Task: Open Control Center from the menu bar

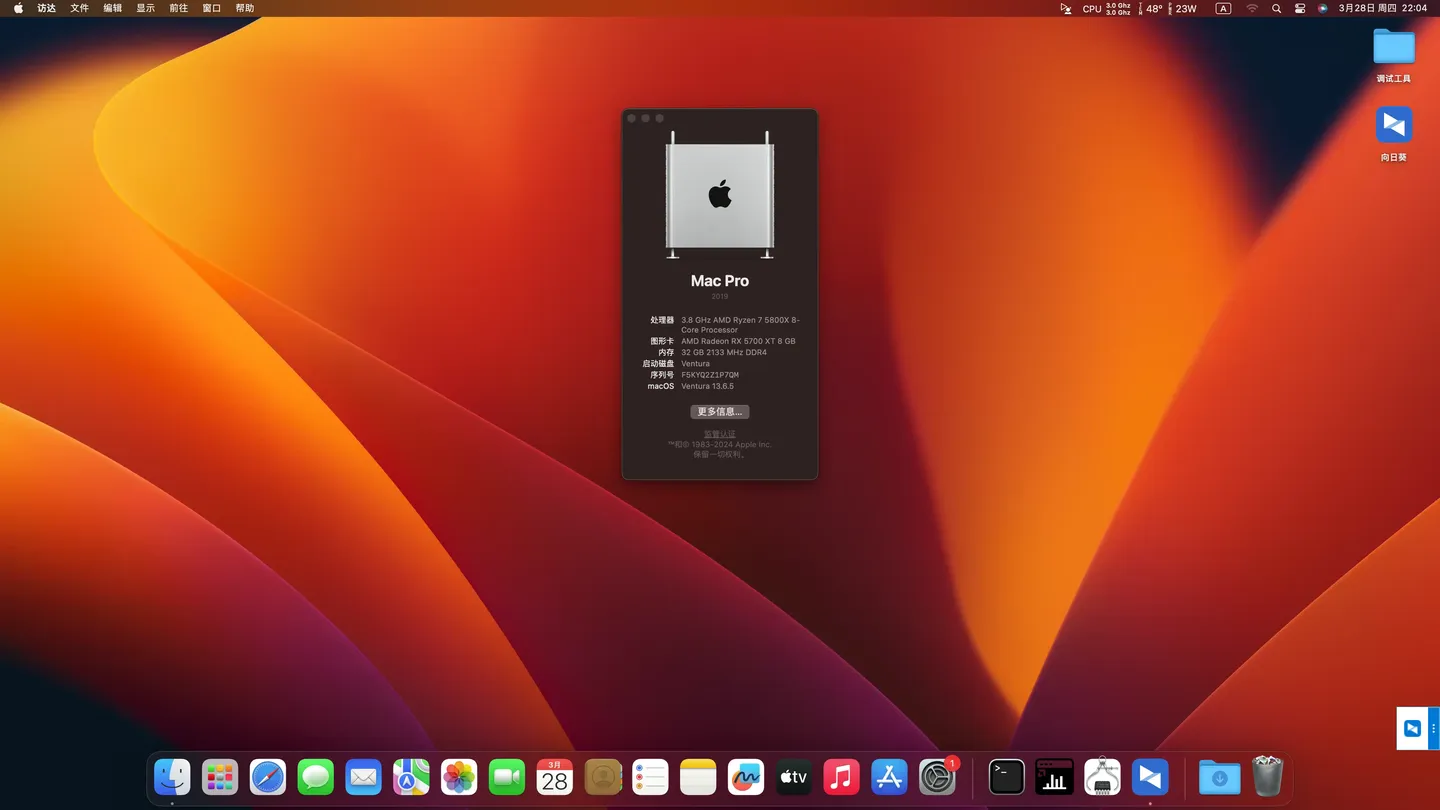Action: tap(1299, 8)
